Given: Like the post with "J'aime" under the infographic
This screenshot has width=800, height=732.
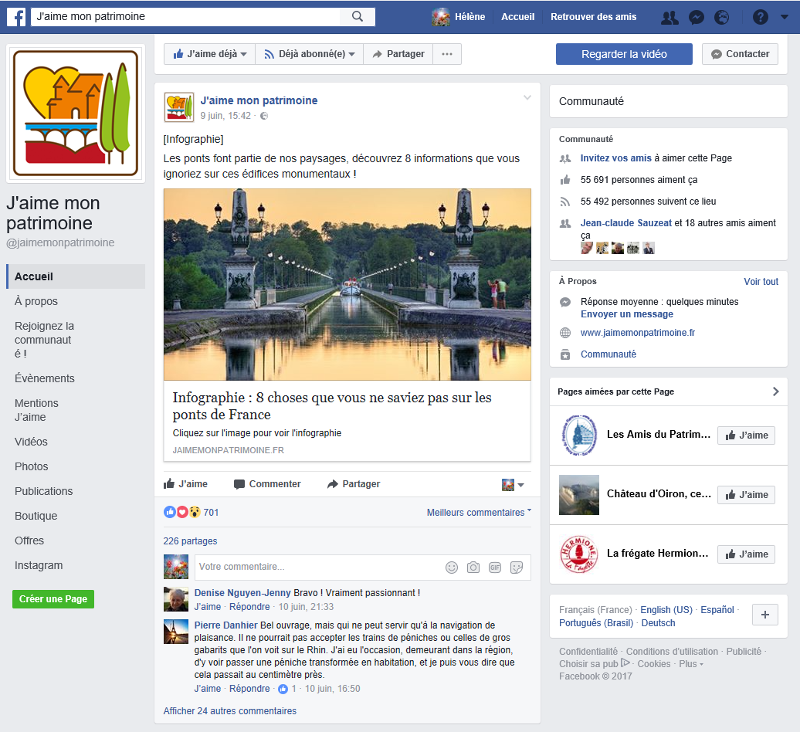Looking at the screenshot, I should 186,484.
